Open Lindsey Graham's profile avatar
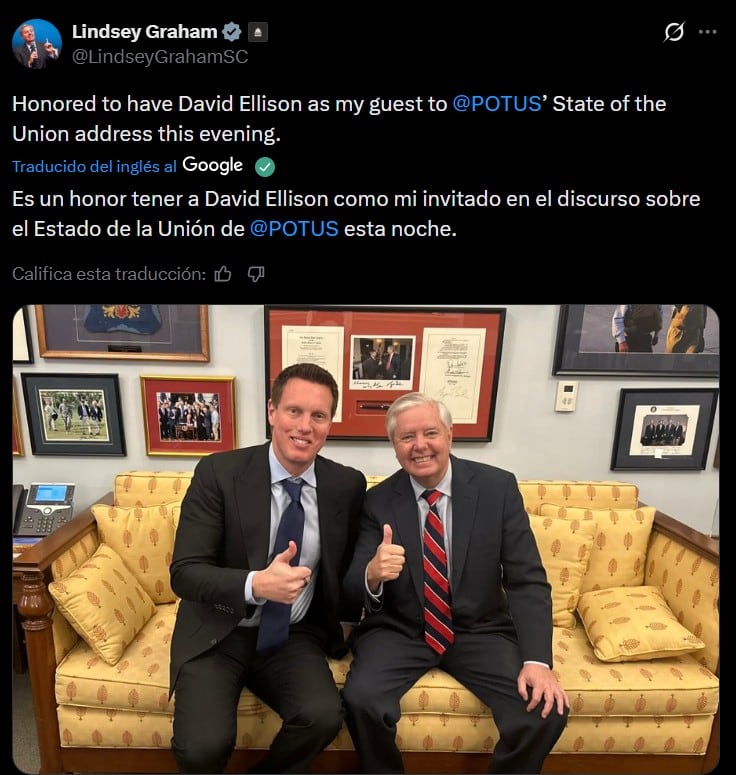This screenshot has height=775, width=736. [37, 43]
